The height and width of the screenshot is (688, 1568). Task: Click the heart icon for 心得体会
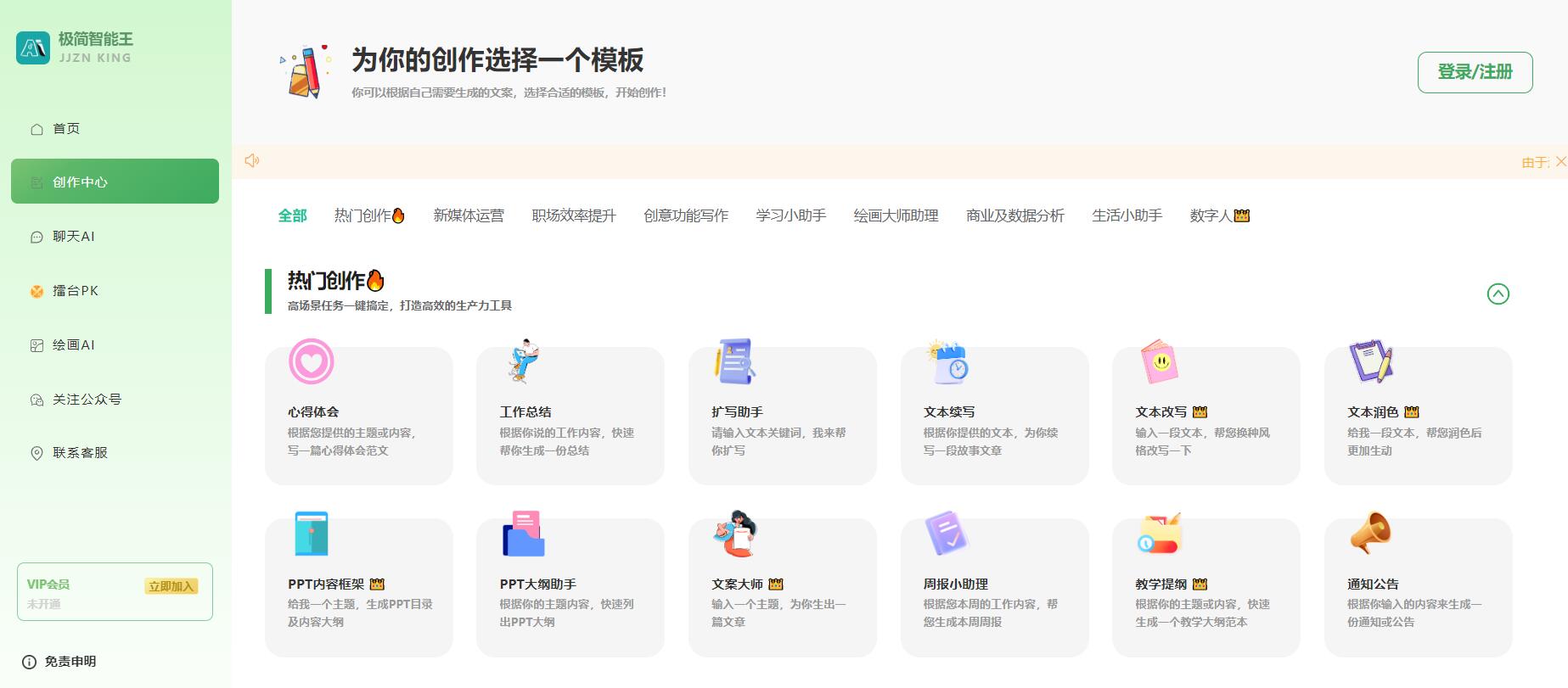(x=311, y=362)
